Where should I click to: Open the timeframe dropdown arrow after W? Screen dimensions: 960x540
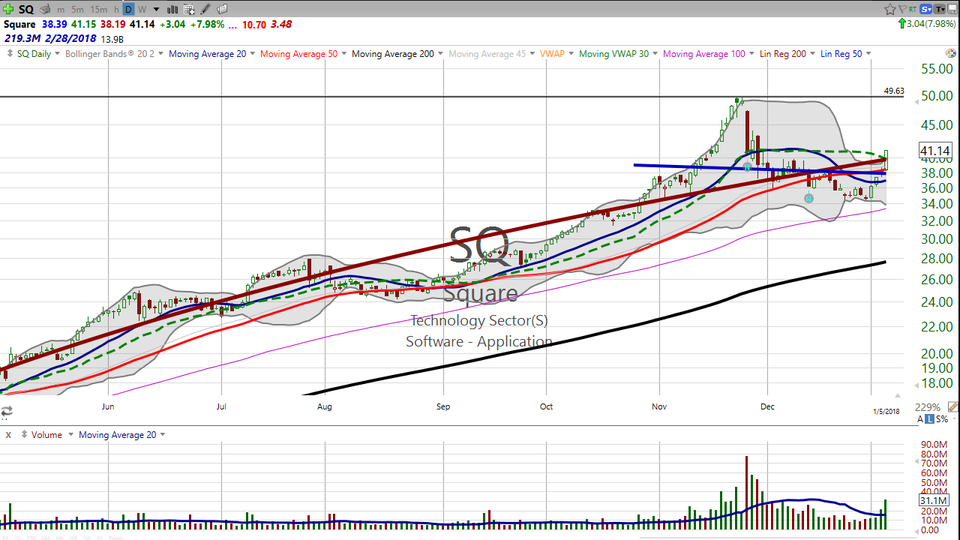pos(156,10)
